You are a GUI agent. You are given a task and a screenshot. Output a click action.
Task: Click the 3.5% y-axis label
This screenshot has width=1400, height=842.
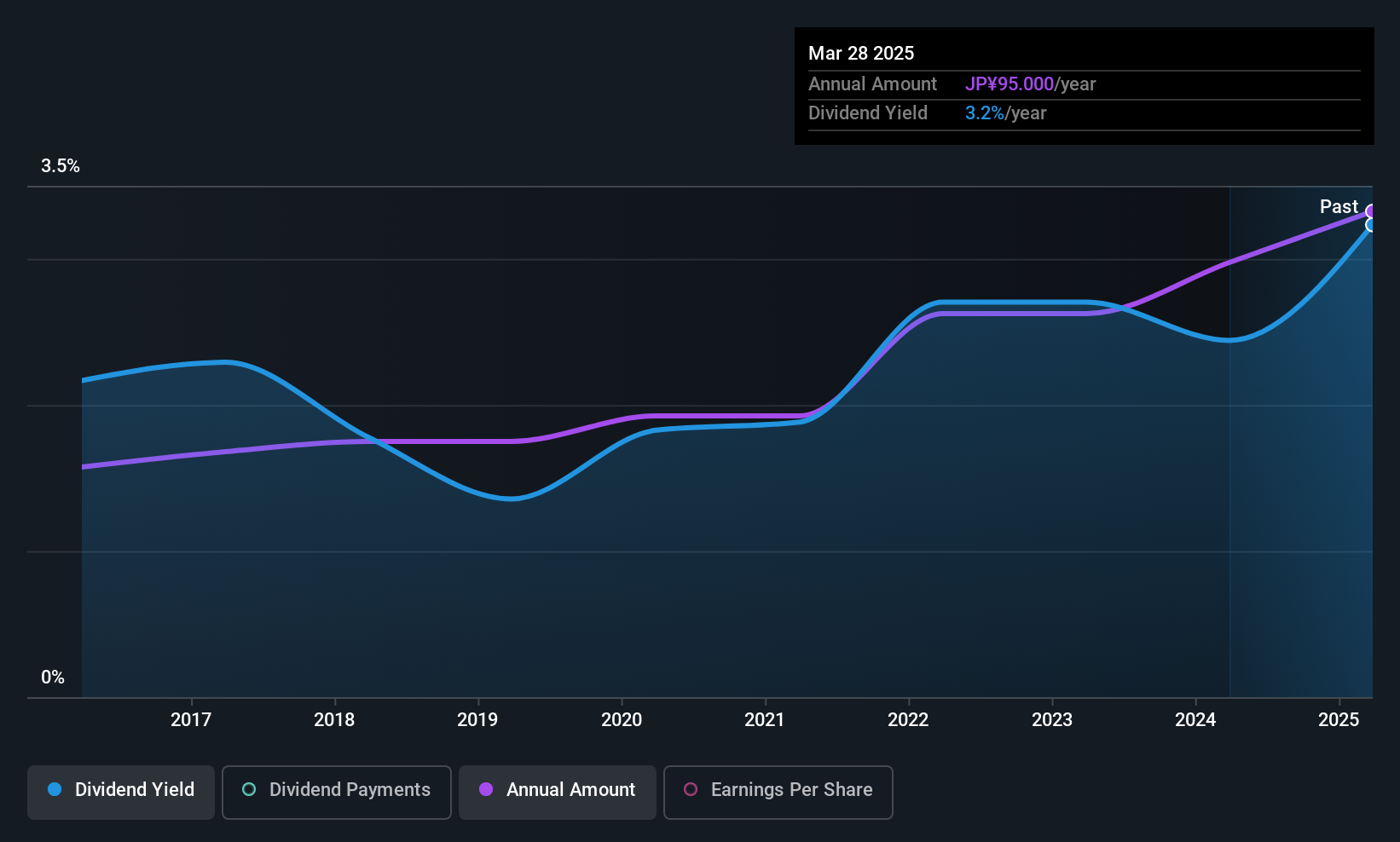click(x=61, y=166)
